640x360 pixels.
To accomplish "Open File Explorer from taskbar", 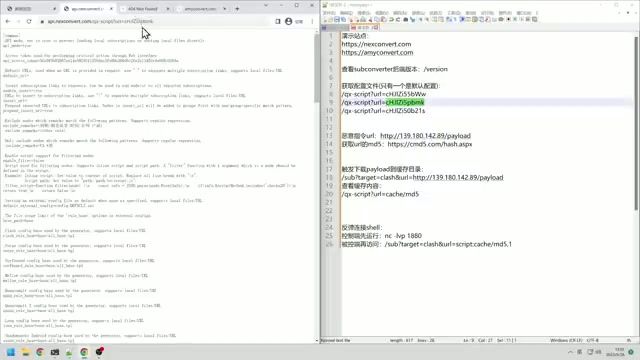I will pos(25,352).
